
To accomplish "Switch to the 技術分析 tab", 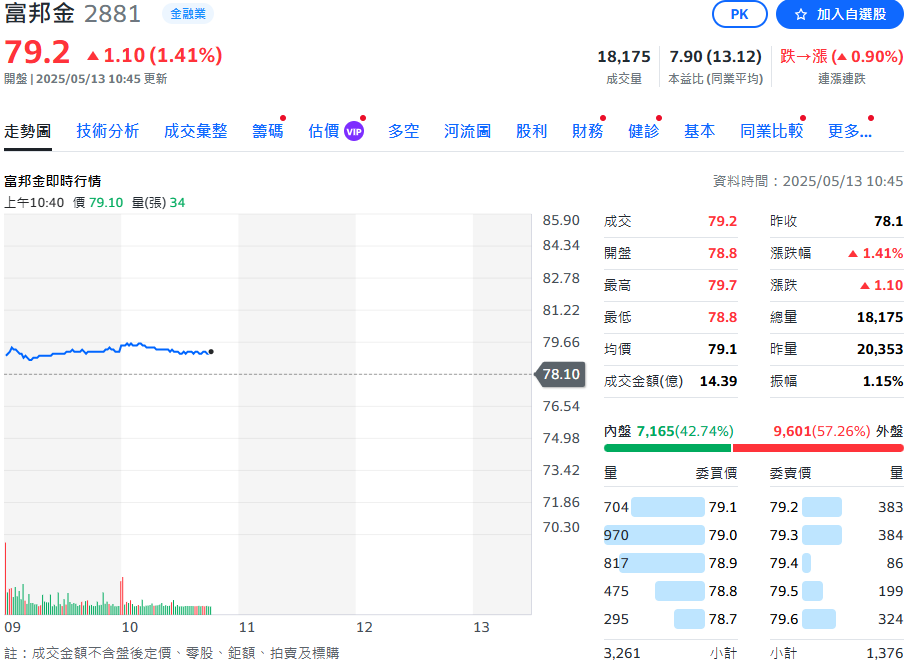I will click(x=107, y=131).
